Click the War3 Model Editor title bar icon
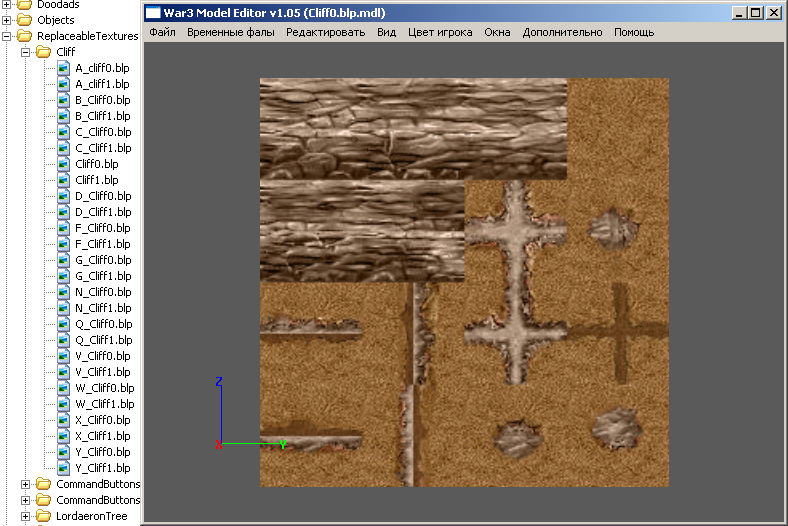The image size is (788, 526). pyautogui.click(x=153, y=13)
